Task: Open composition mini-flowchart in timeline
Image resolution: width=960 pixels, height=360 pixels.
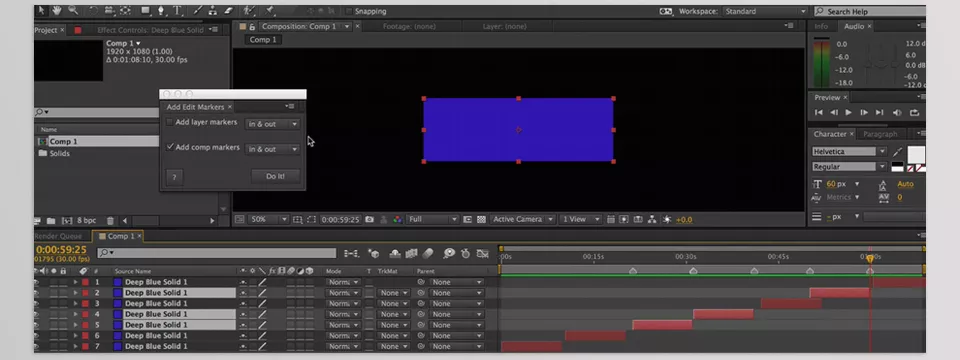Action: (x=351, y=253)
